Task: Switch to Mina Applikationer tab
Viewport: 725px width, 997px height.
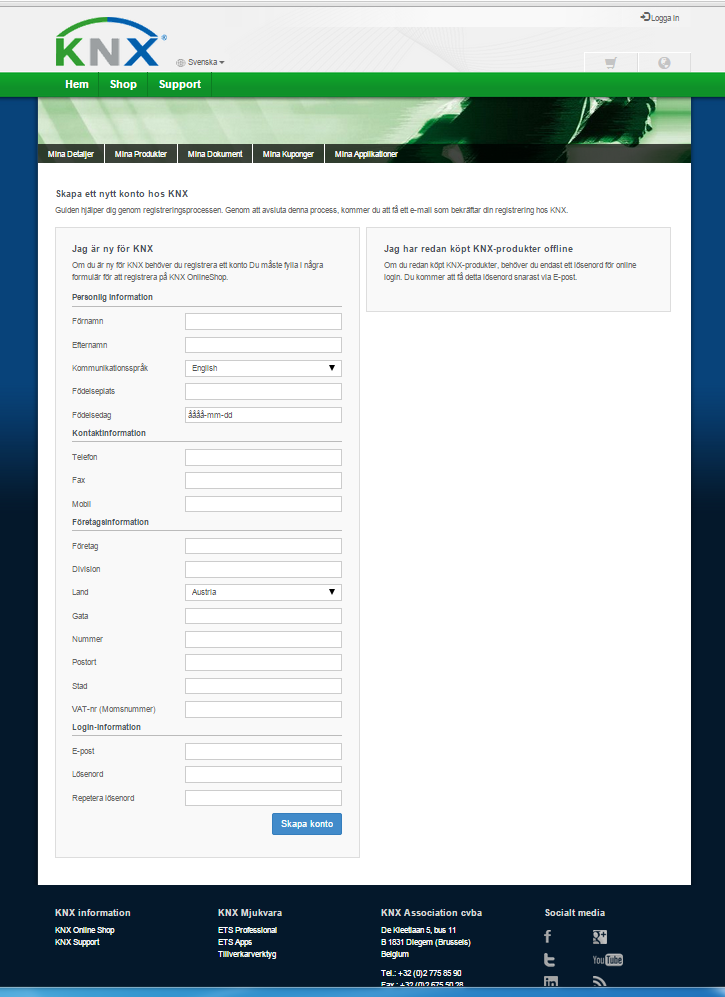Action: (366, 154)
